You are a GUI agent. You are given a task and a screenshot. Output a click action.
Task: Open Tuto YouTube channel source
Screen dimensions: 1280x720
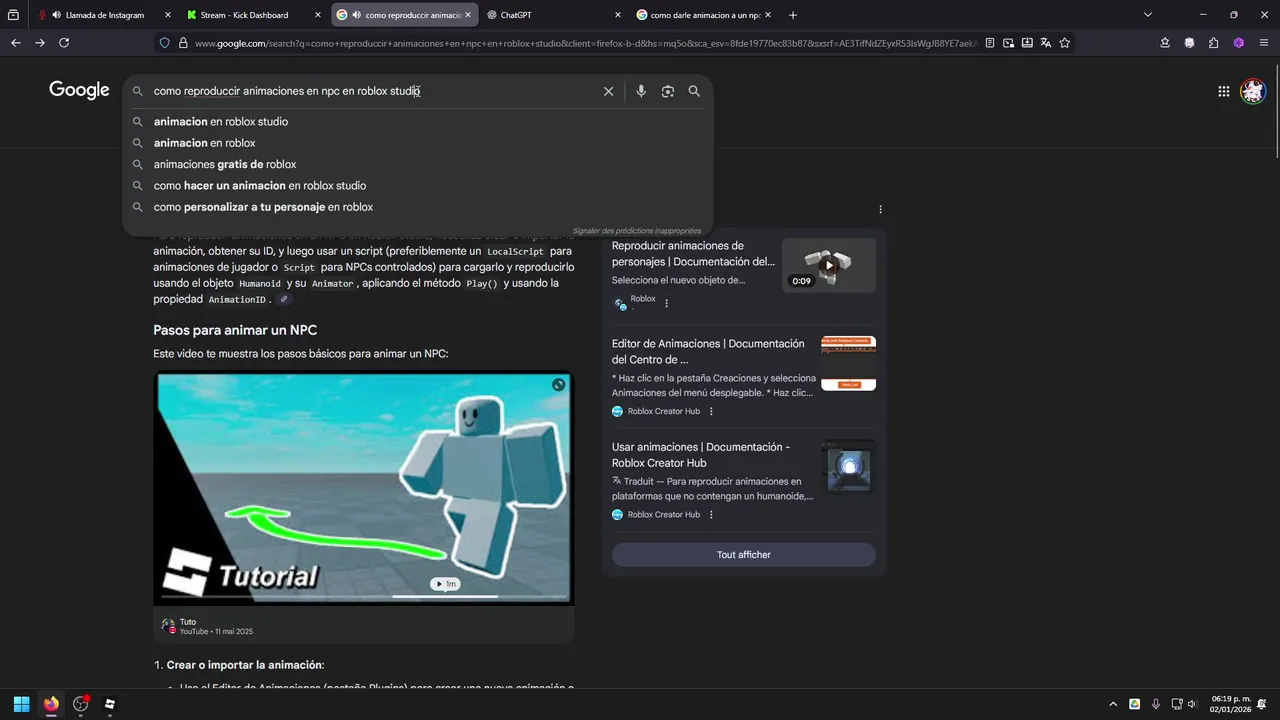(208, 627)
